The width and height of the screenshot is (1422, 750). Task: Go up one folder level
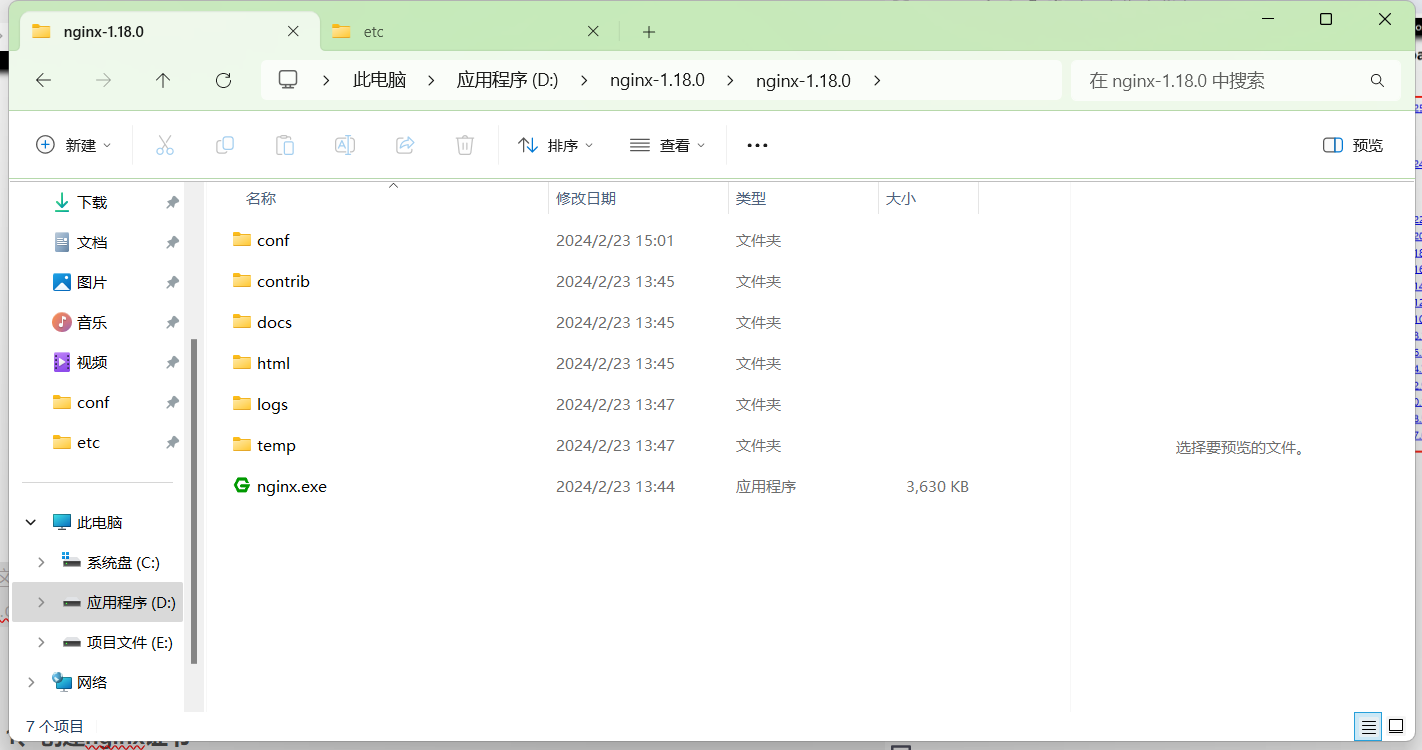click(163, 81)
